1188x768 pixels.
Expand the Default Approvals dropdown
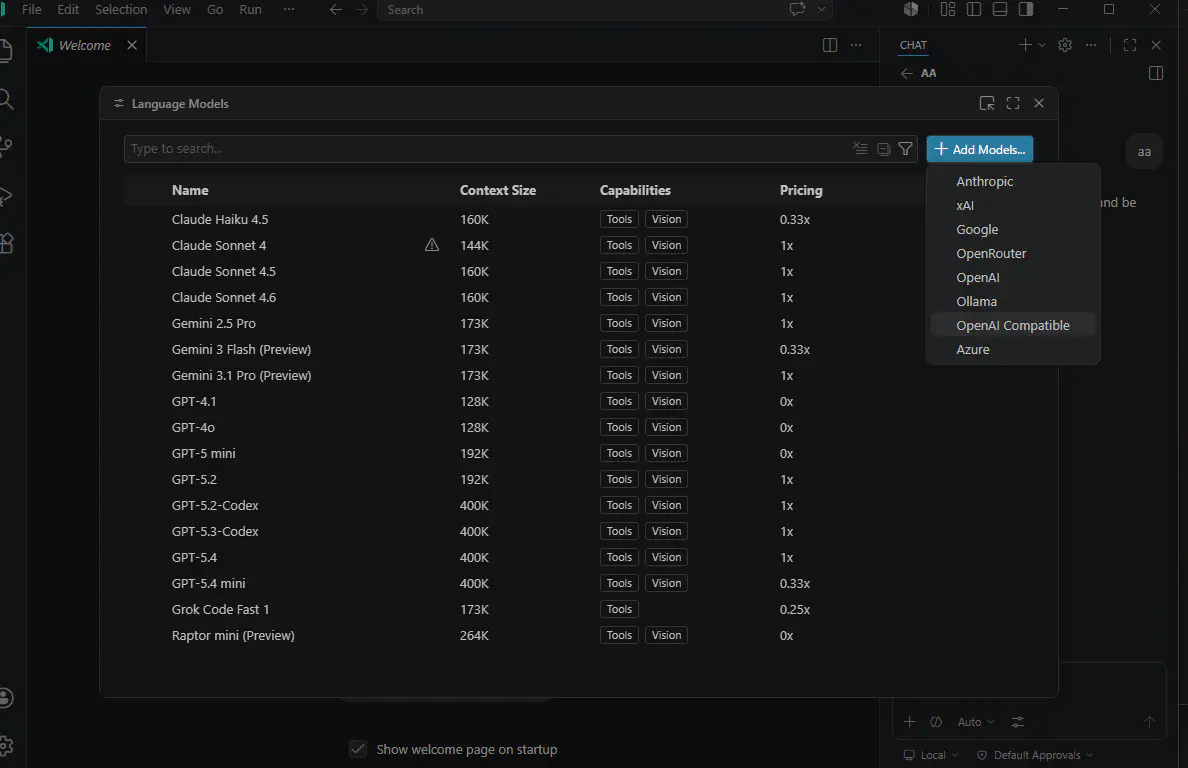click(x=1035, y=755)
